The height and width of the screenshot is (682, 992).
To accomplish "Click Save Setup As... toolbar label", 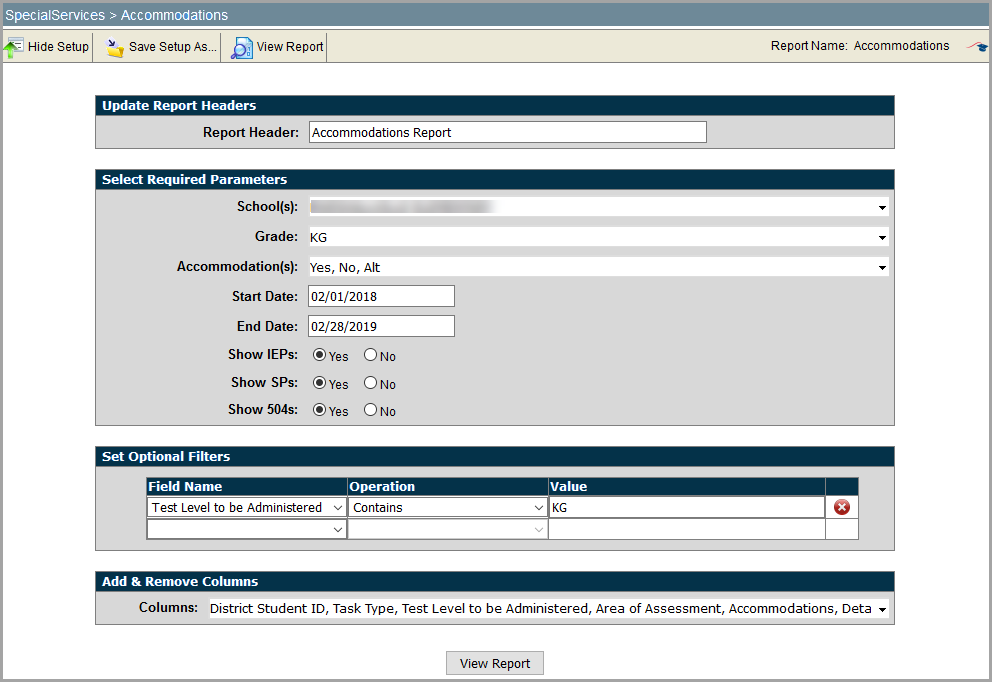I will coord(173,47).
